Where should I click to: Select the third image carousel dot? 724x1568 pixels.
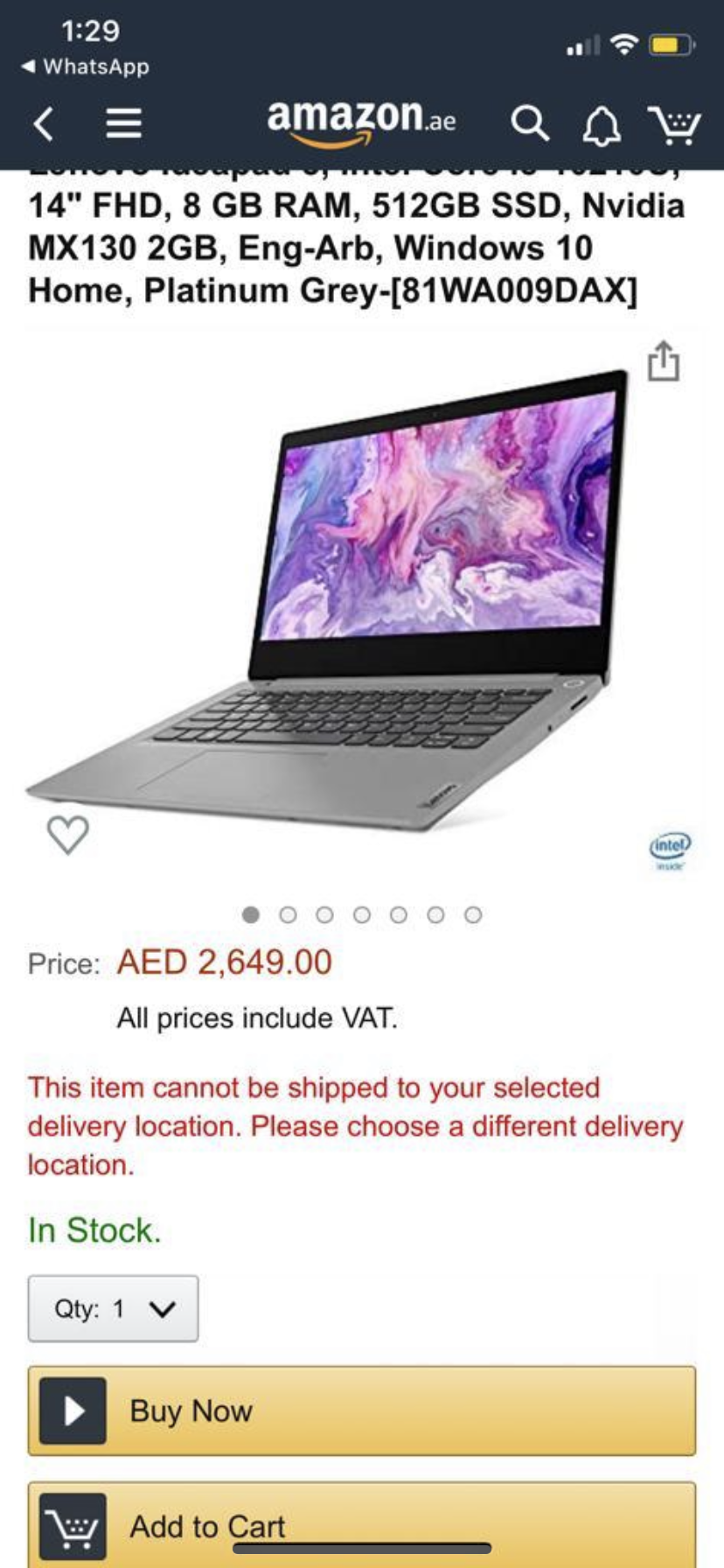point(325,915)
